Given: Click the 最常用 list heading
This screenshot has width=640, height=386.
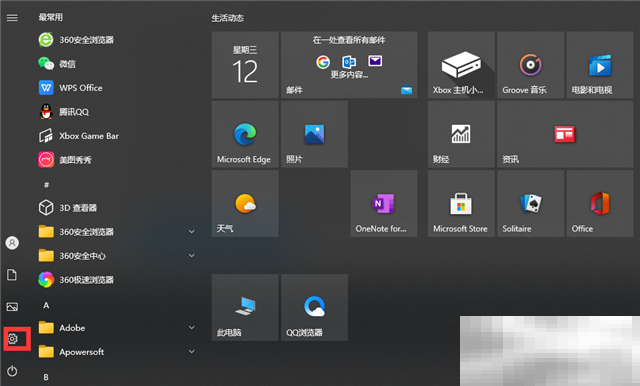Looking at the screenshot, I should tap(51, 17).
